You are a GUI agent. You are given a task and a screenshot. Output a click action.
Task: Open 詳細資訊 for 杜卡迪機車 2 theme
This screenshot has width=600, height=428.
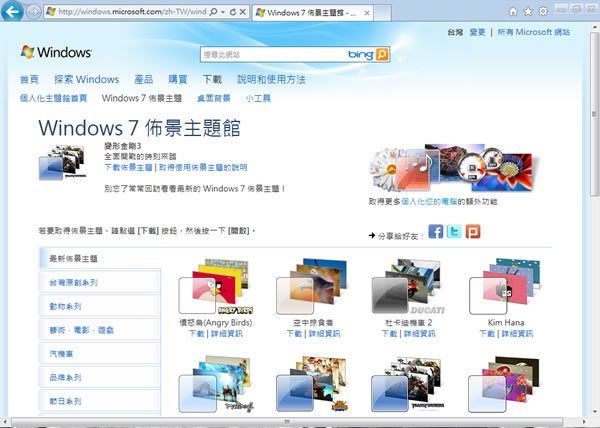(420, 334)
